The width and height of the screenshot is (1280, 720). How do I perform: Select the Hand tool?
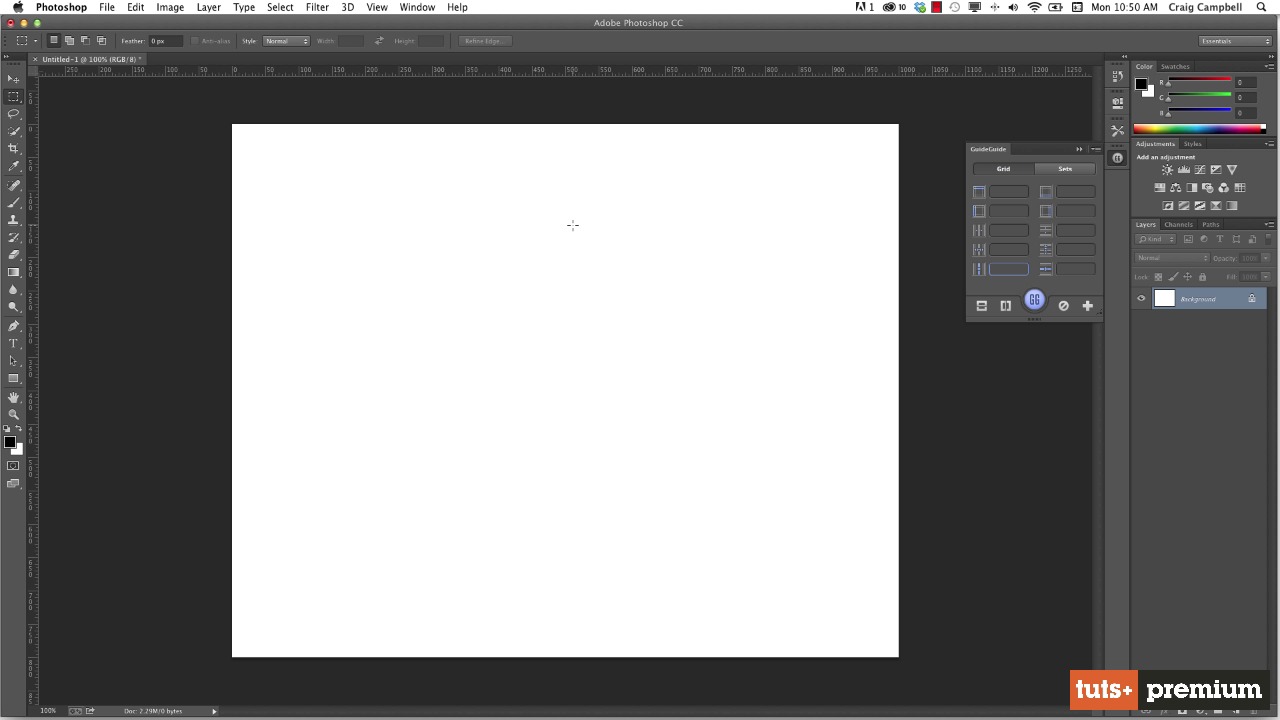coord(14,398)
